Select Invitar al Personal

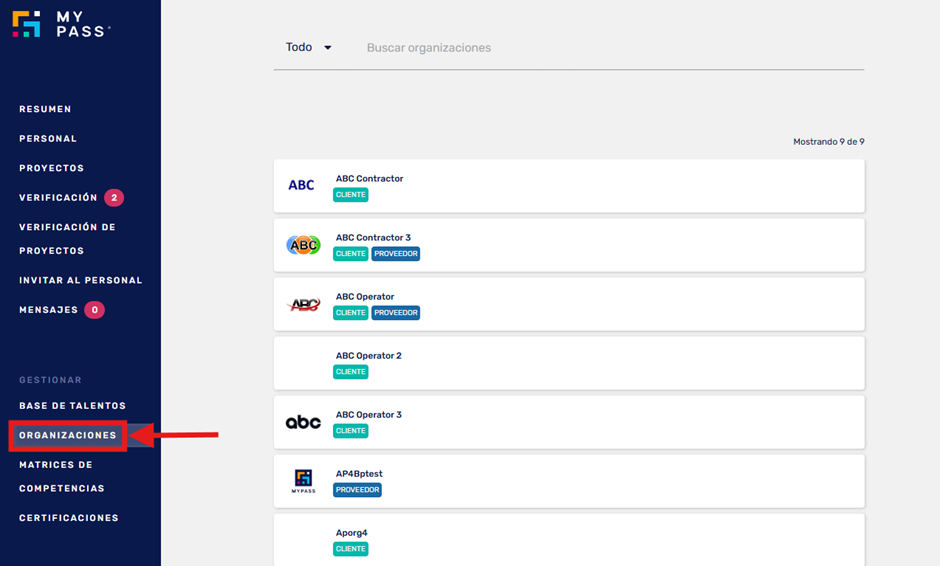pyautogui.click(x=80, y=280)
